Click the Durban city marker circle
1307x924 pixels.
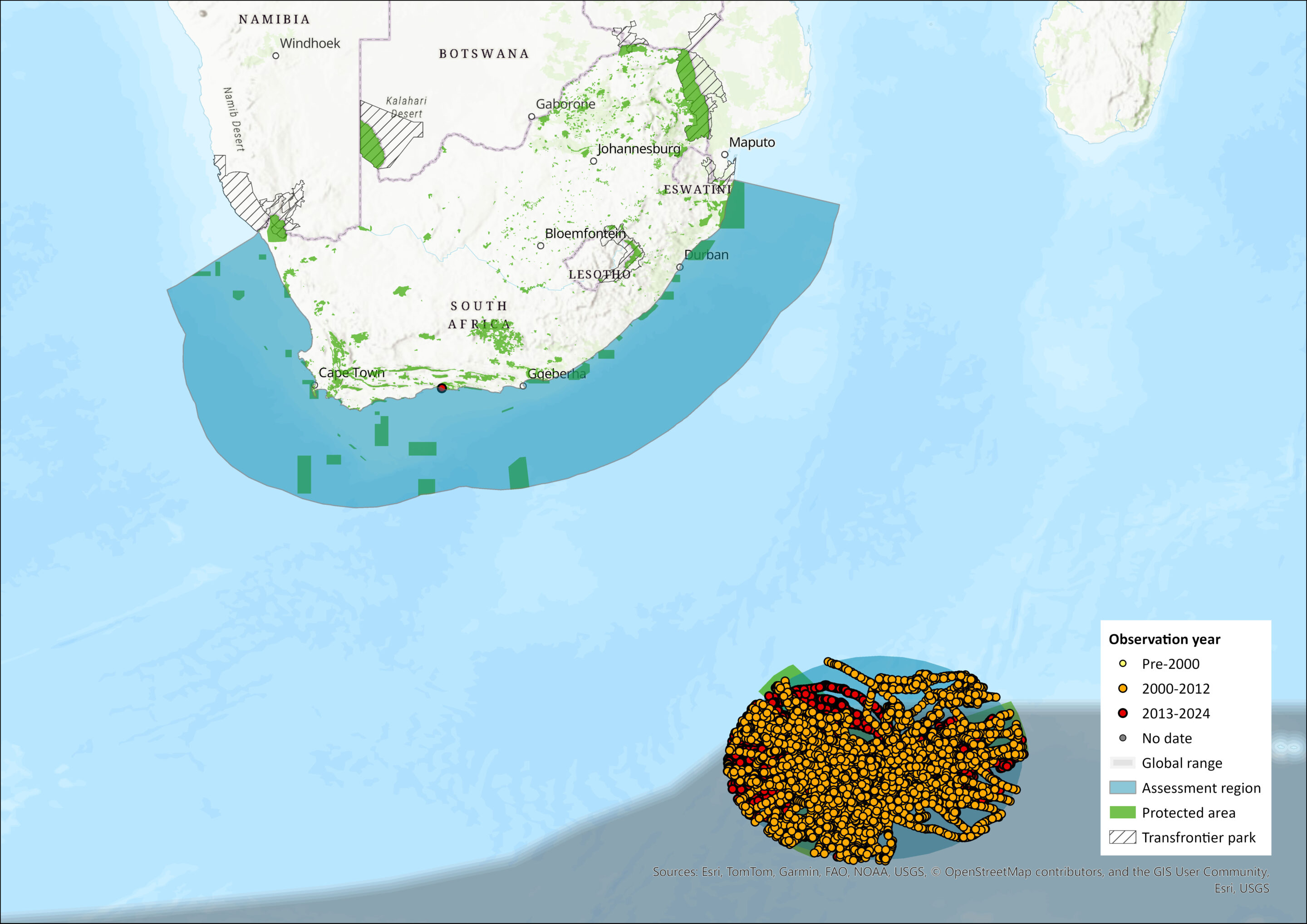(680, 267)
